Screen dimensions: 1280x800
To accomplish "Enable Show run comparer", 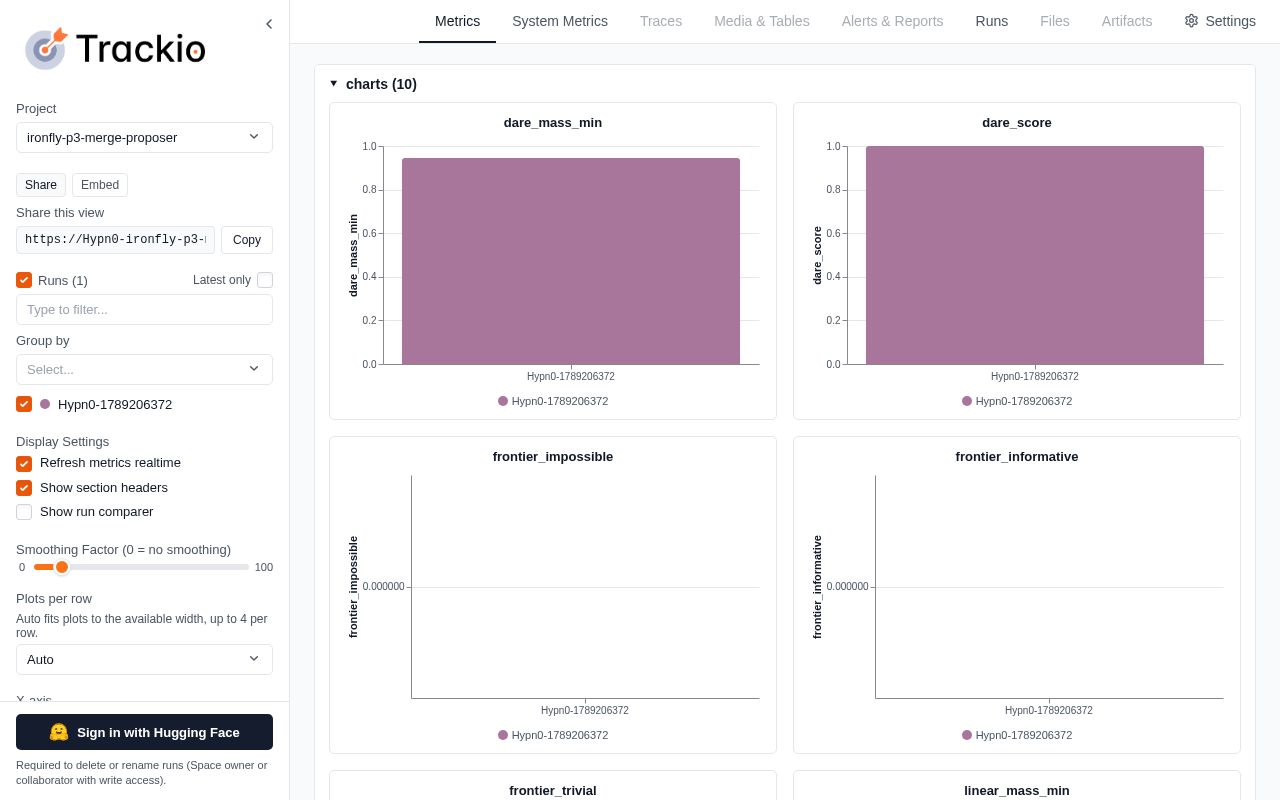I will pos(24,512).
